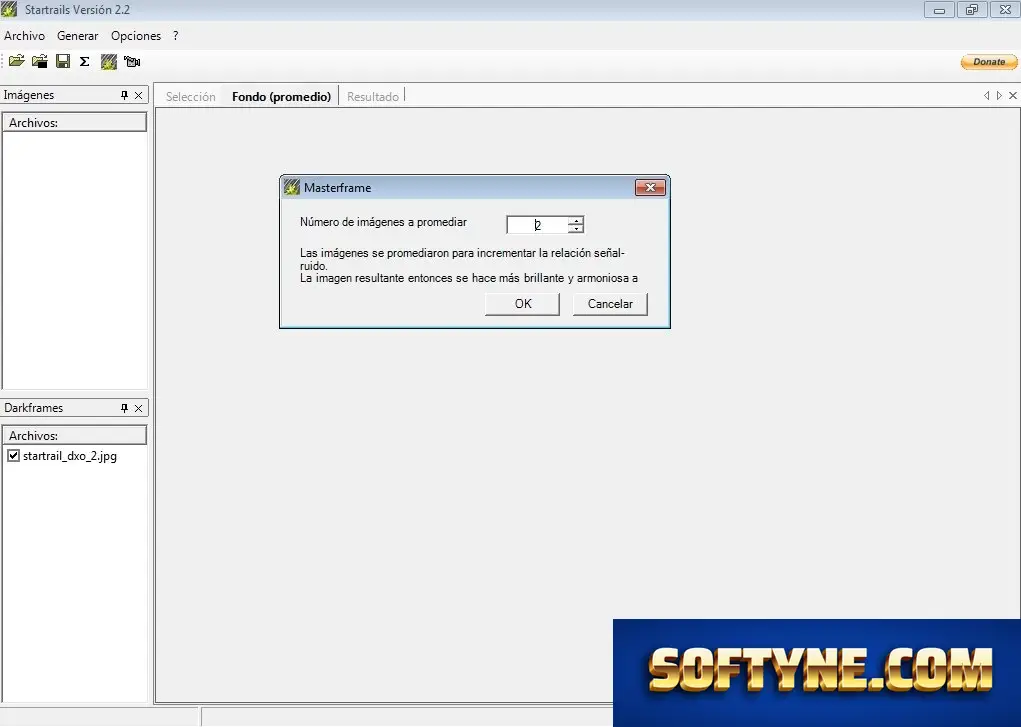Click the number of images input field
Image resolution: width=1021 pixels, height=727 pixels.
[x=538, y=225]
